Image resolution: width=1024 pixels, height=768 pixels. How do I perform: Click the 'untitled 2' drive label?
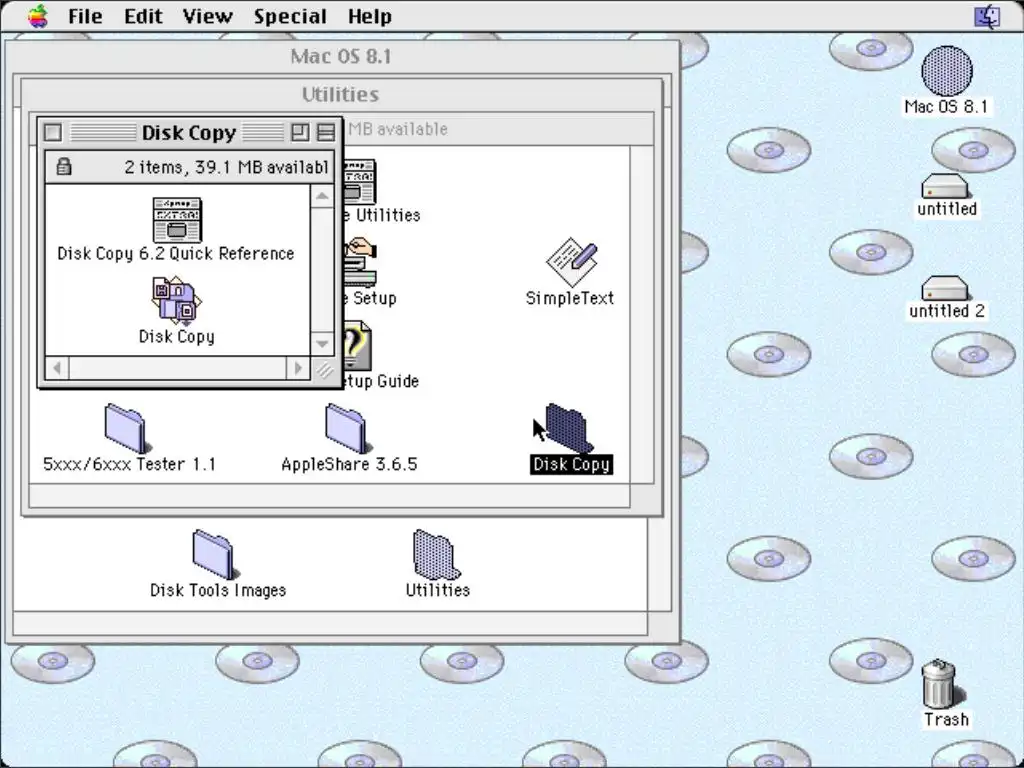point(946,311)
